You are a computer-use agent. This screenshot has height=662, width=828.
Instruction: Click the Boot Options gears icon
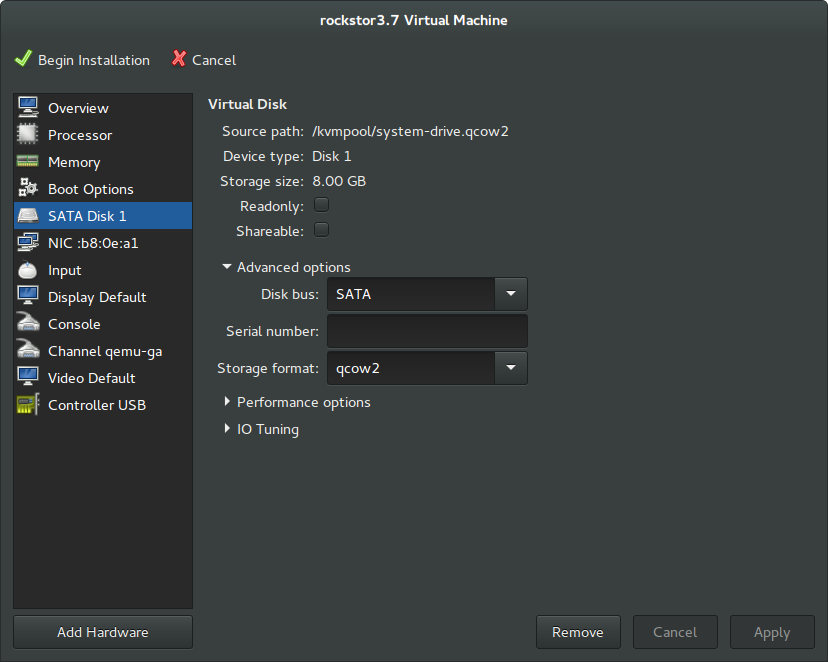pyautogui.click(x=28, y=188)
